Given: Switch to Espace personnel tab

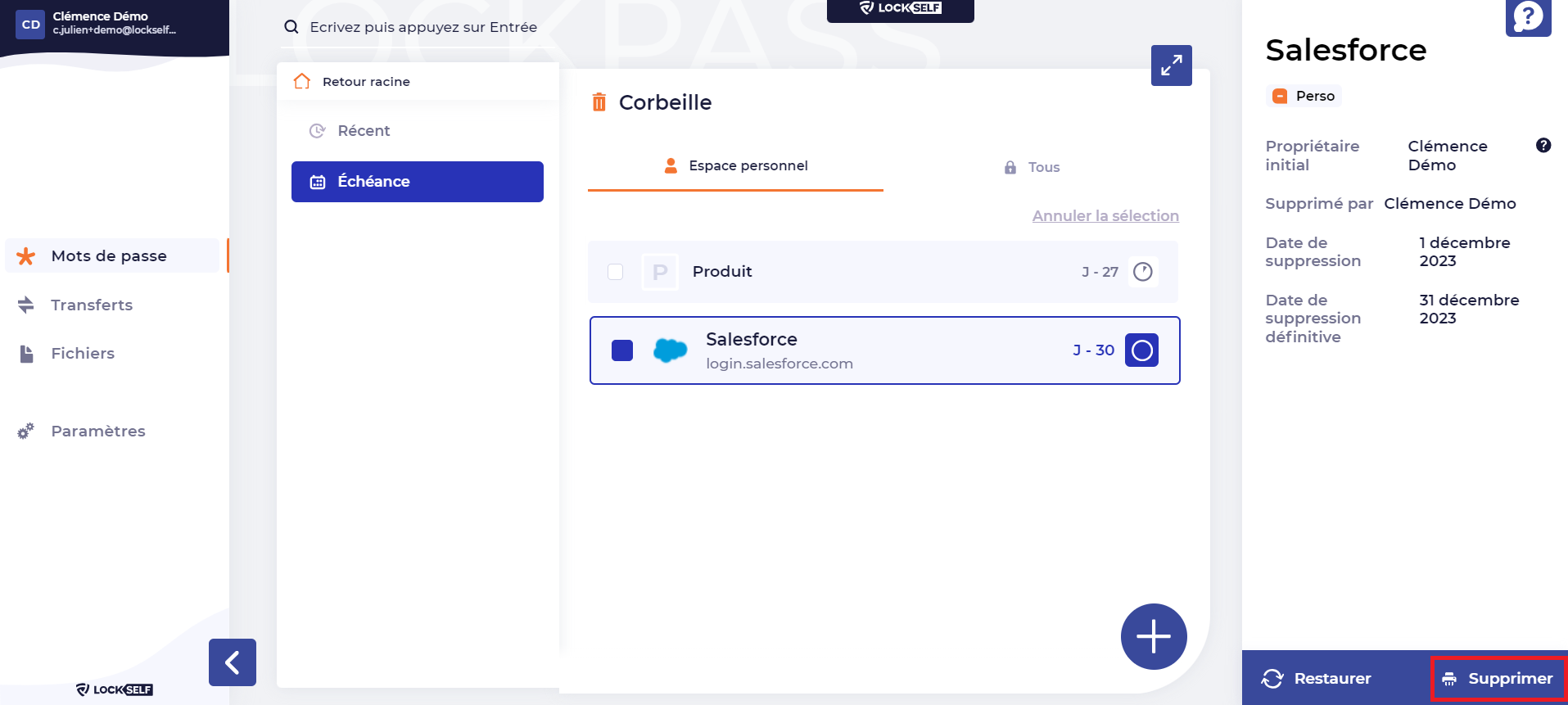Looking at the screenshot, I should (x=735, y=166).
